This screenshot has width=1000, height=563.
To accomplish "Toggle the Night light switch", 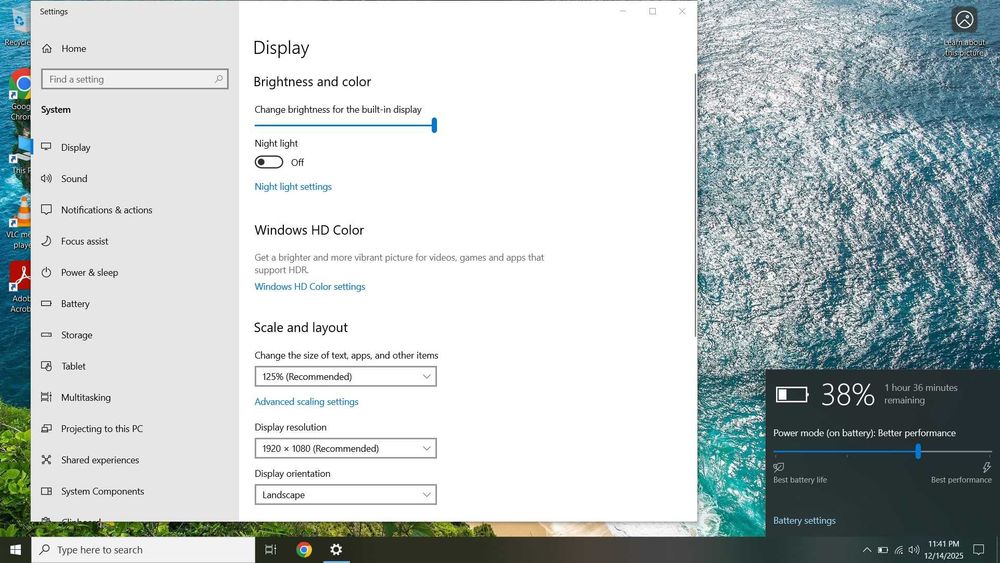I will click(x=268, y=162).
